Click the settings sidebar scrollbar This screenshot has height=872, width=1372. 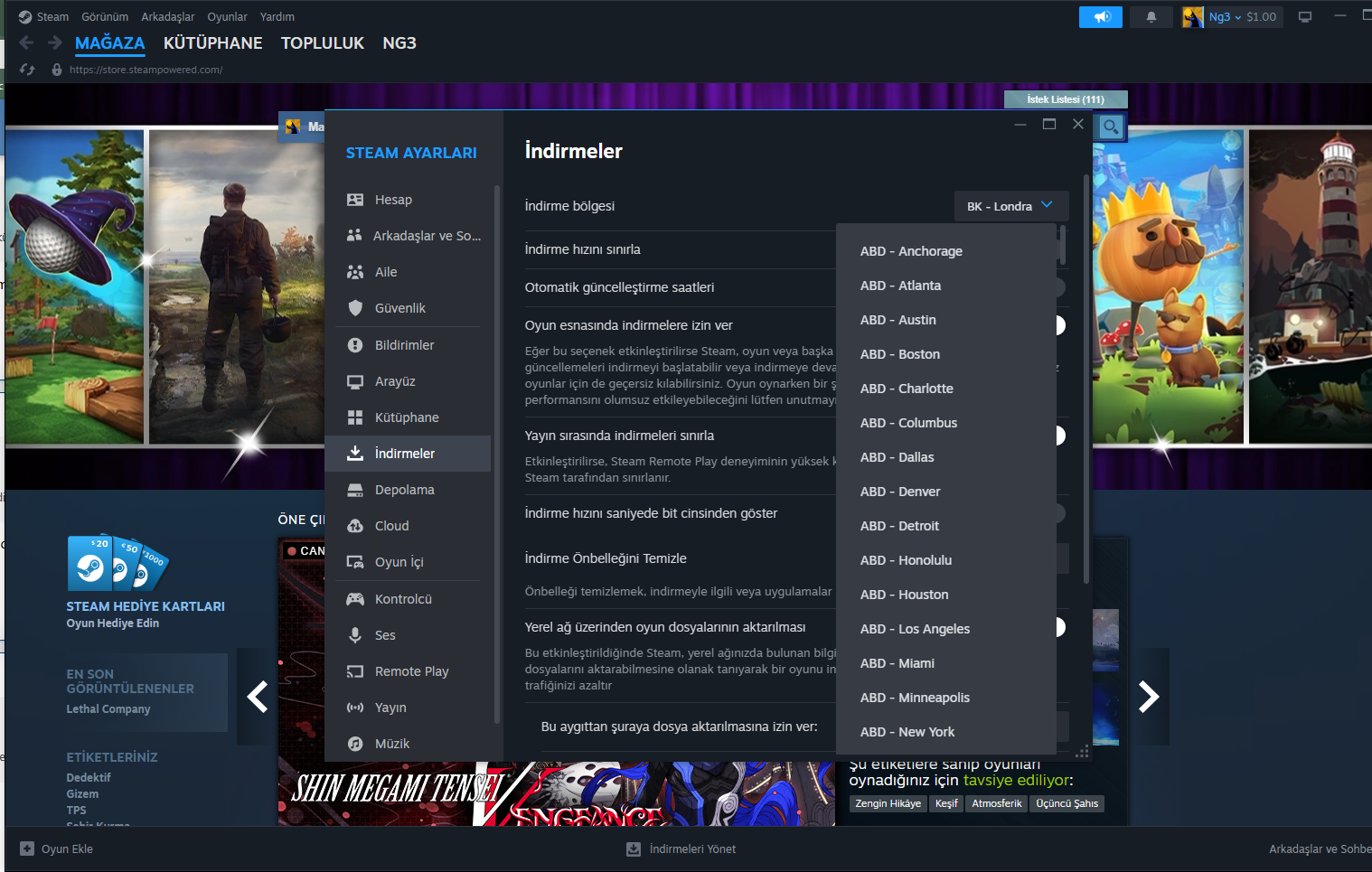pyautogui.click(x=497, y=454)
